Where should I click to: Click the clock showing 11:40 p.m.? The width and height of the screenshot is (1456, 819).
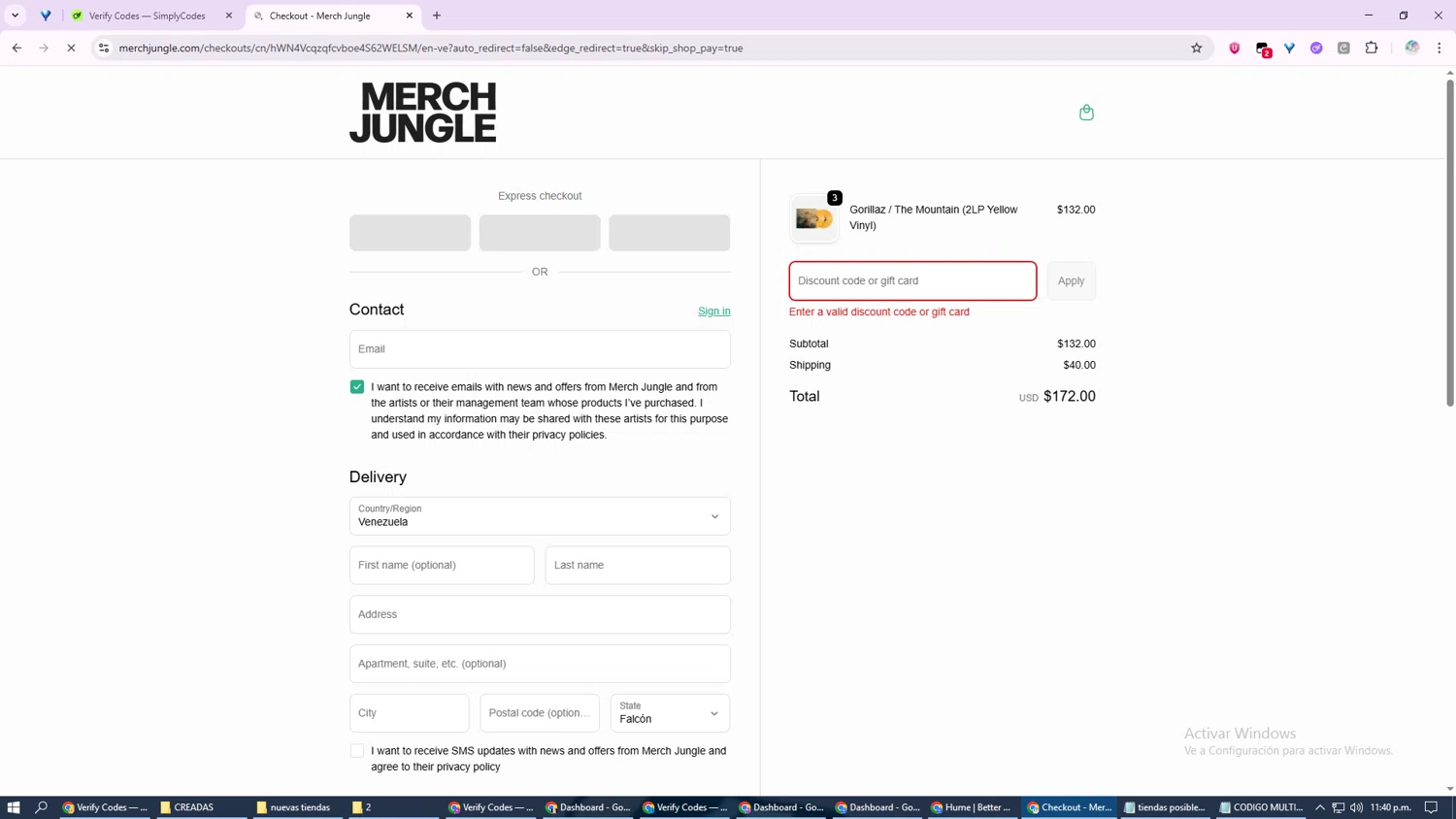click(x=1390, y=807)
